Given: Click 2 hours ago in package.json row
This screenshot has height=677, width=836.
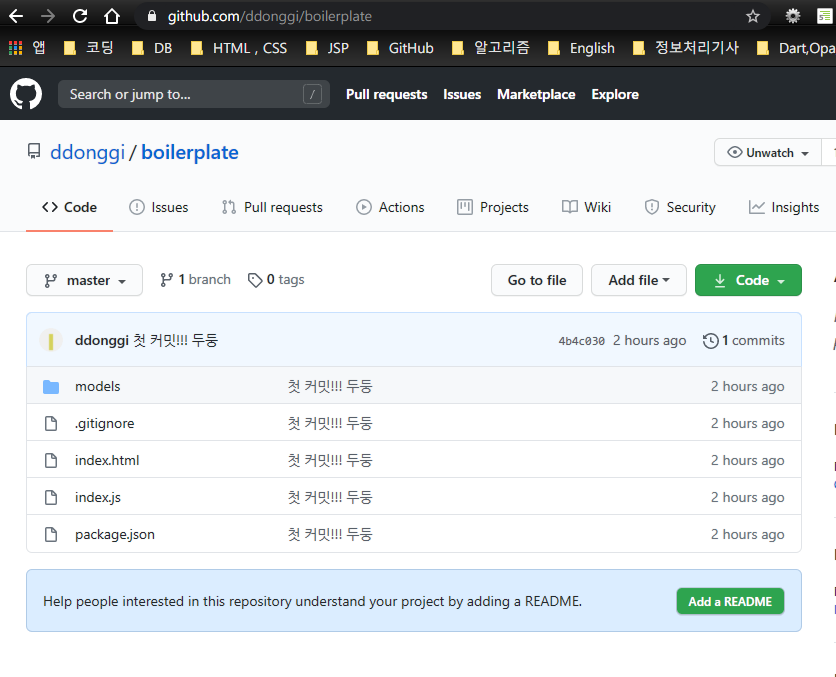Looking at the screenshot, I should pos(747,534).
